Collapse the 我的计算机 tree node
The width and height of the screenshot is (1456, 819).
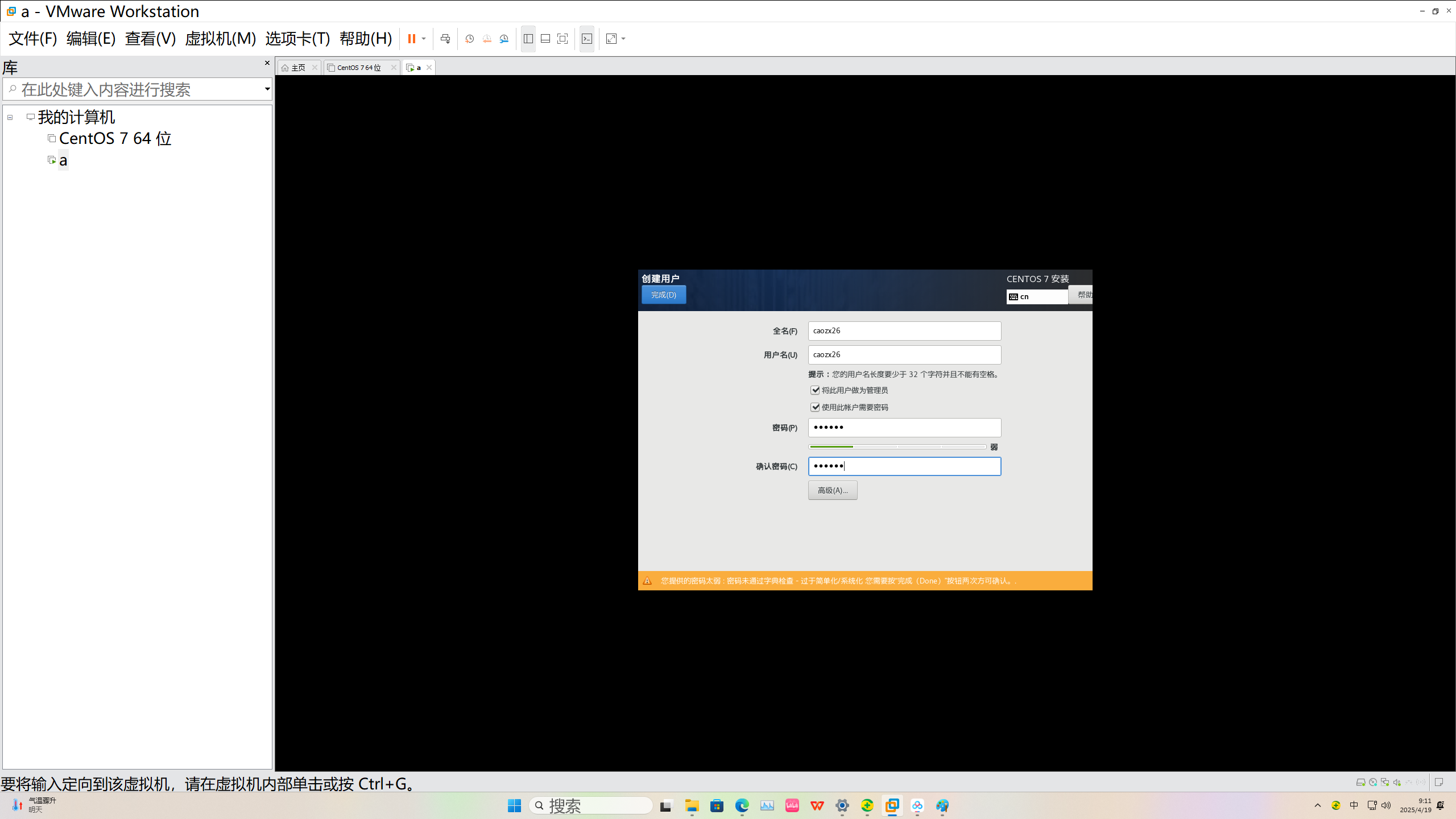[x=10, y=117]
